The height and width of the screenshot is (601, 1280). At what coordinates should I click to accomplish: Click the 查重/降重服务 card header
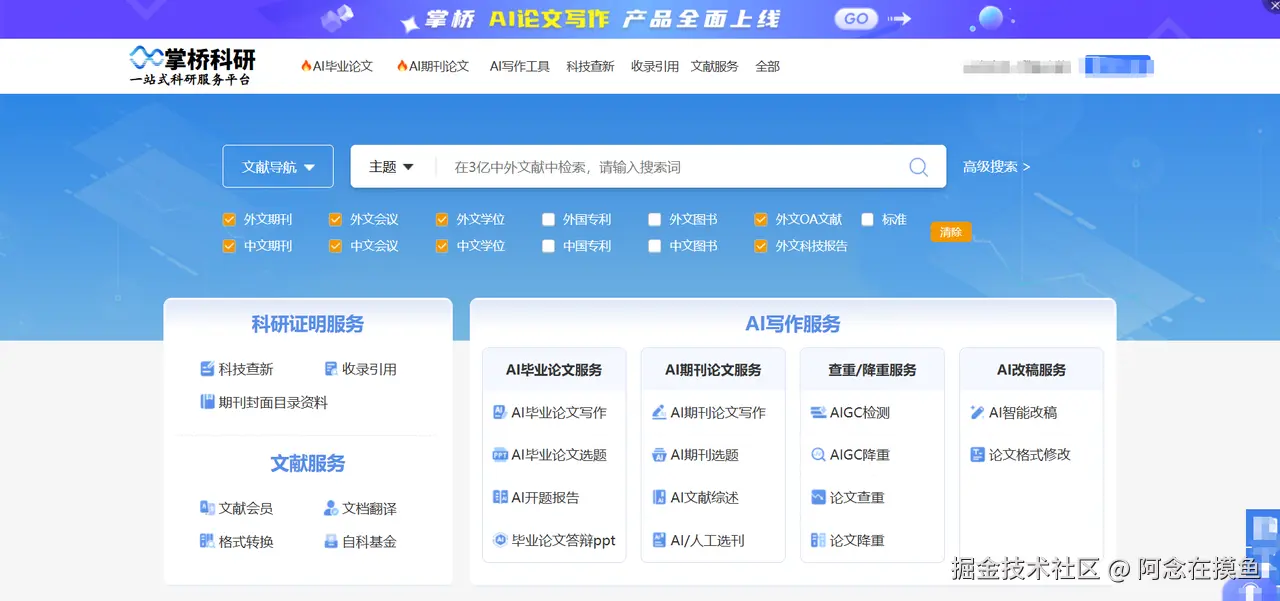[x=872, y=369]
